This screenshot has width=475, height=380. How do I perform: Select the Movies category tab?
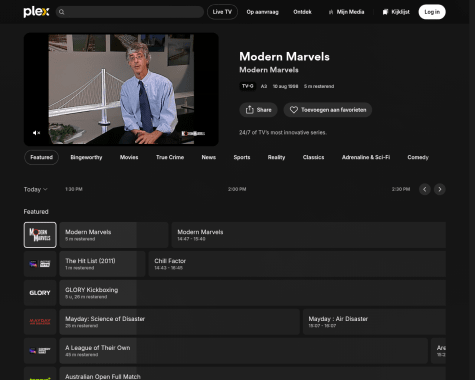click(x=129, y=157)
